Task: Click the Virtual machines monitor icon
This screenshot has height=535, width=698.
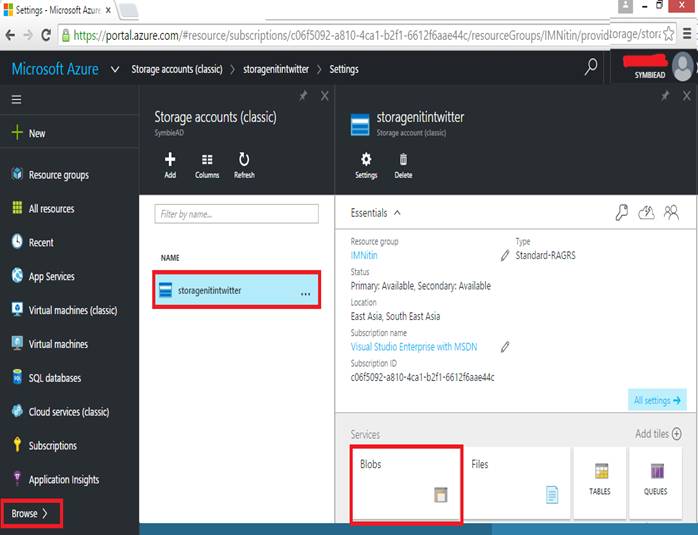Action: tap(17, 343)
